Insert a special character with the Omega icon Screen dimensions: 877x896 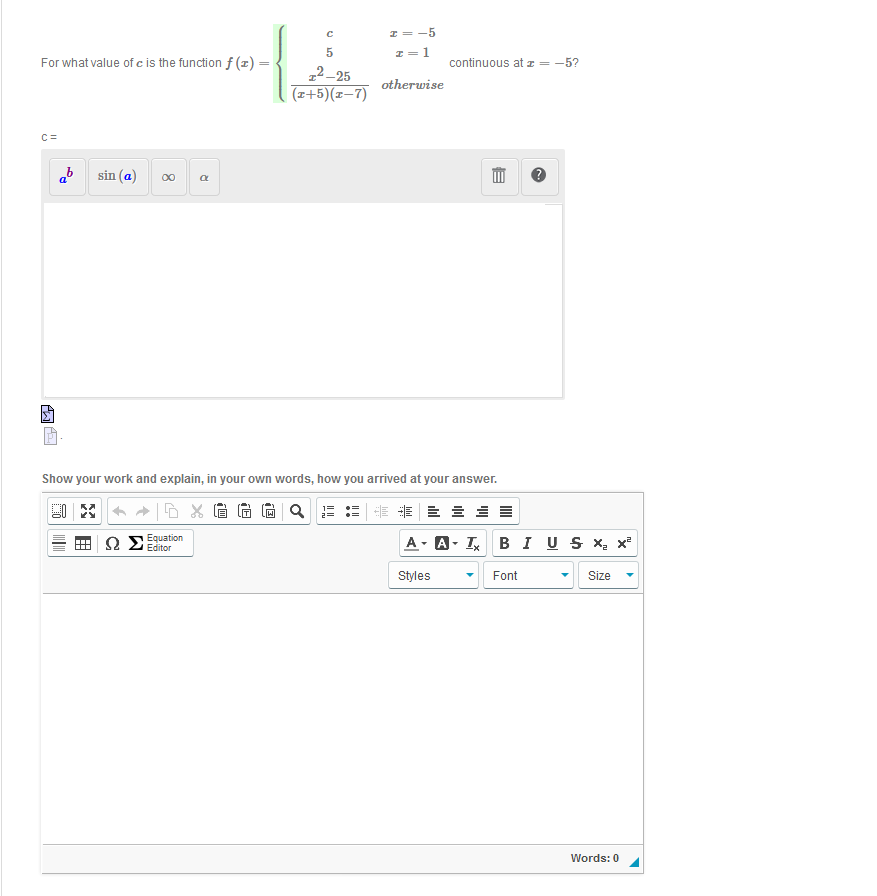111,543
